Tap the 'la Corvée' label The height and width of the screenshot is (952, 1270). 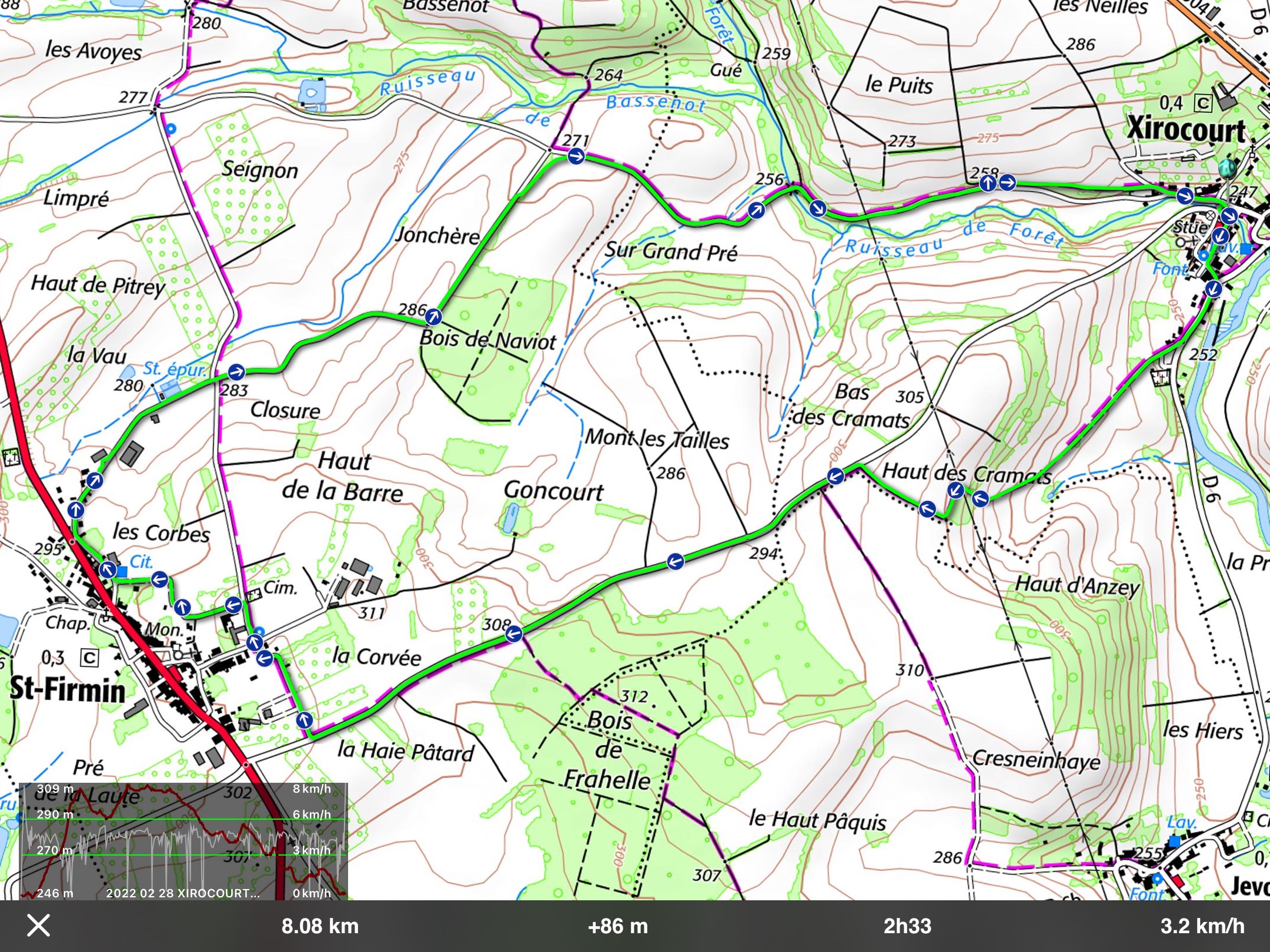point(376,656)
